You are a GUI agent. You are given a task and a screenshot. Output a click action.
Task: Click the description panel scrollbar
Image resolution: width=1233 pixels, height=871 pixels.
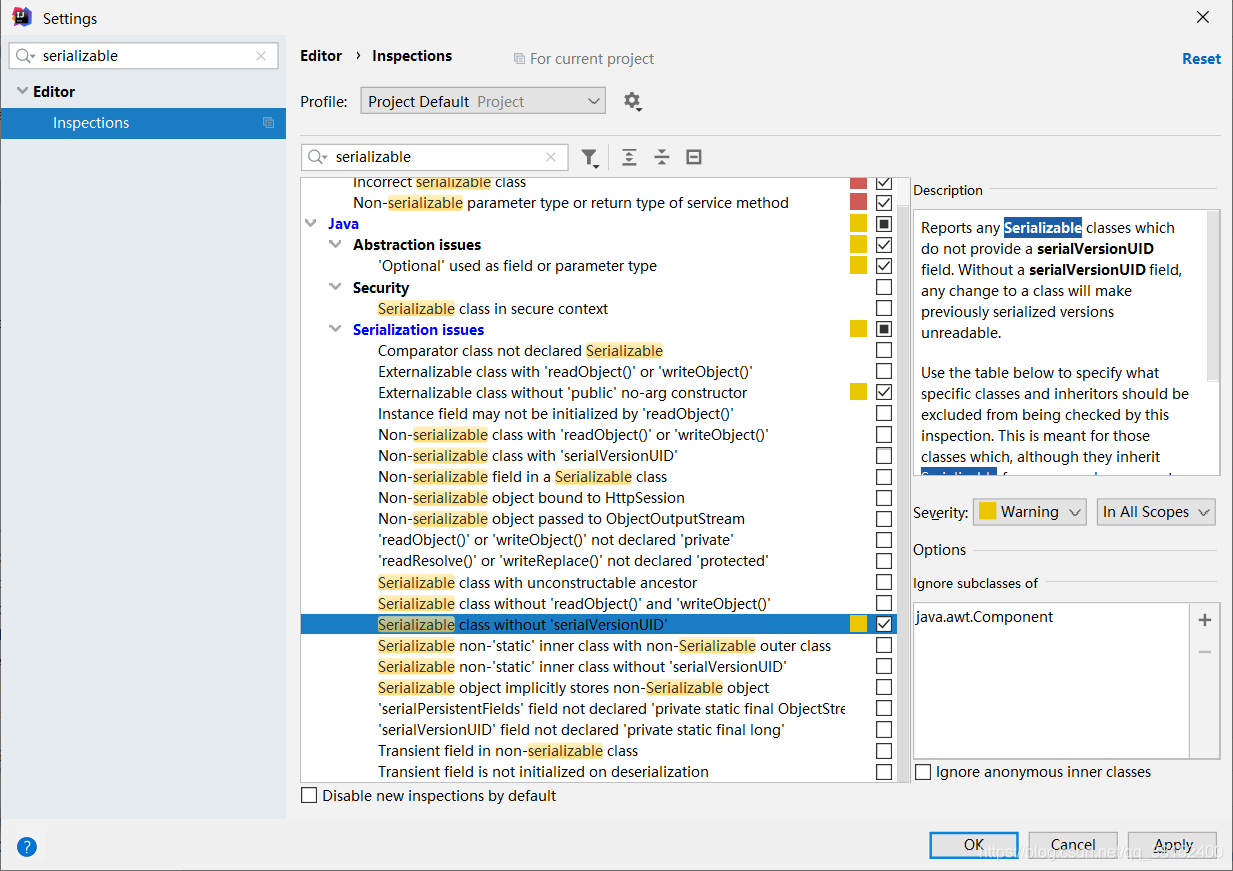(1213, 295)
